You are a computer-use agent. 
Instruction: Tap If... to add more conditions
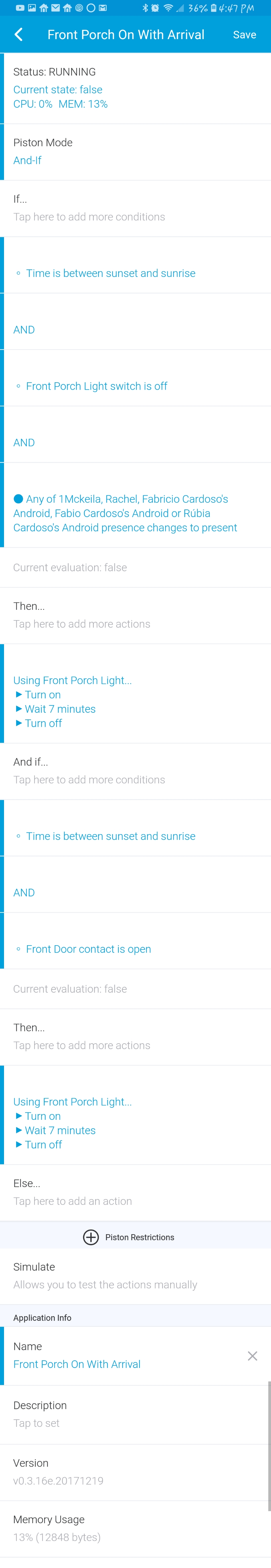click(135, 208)
